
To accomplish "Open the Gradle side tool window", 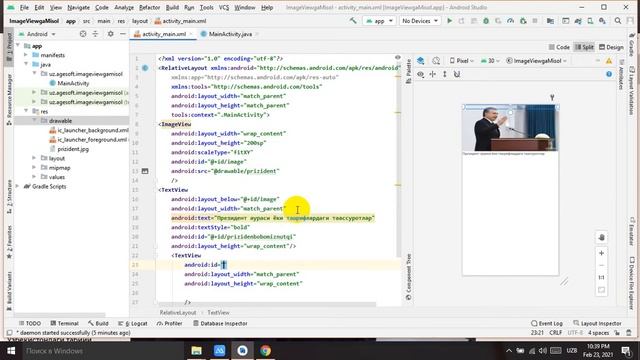I will coord(631,44).
